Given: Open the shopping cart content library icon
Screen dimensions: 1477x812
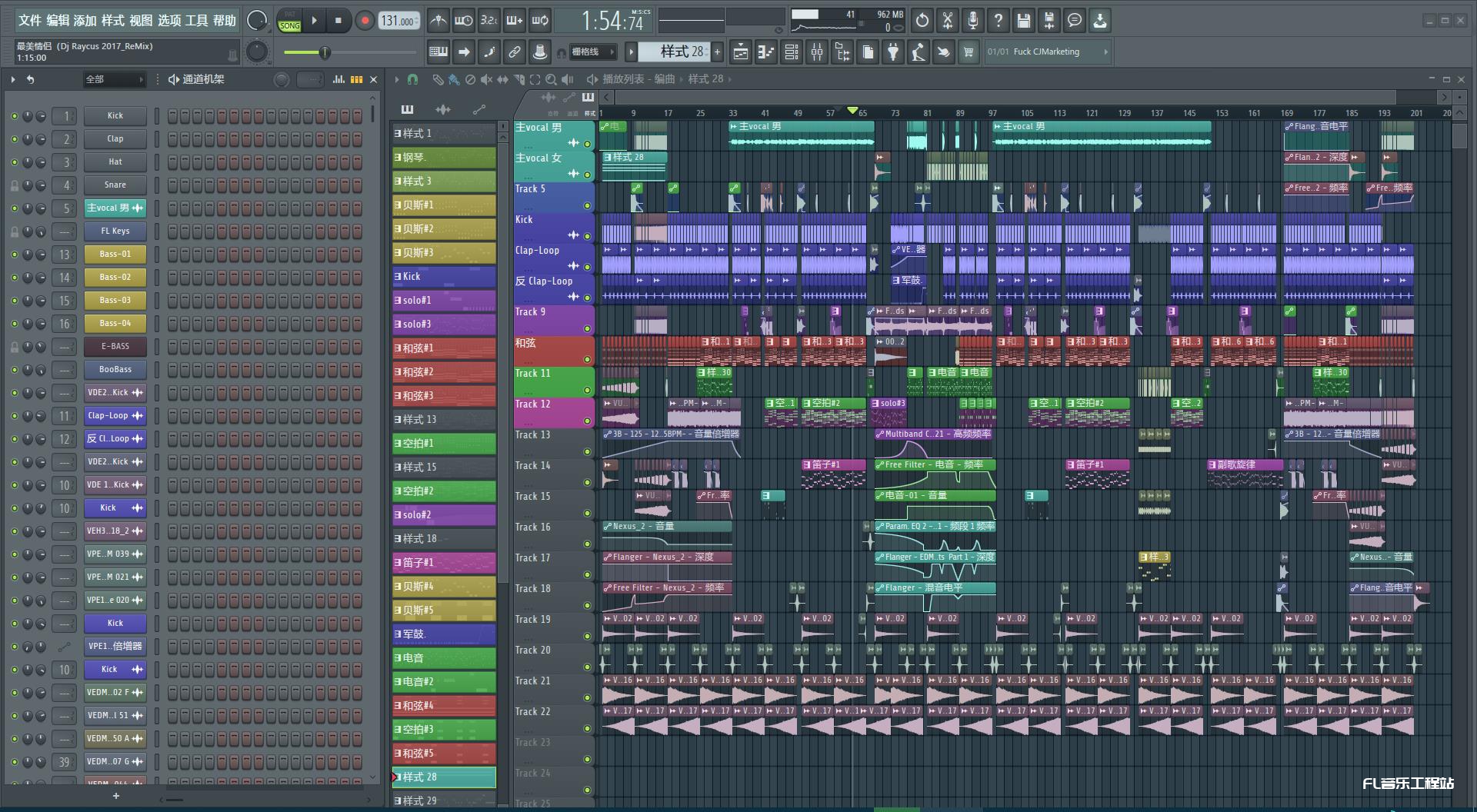Looking at the screenshot, I should (969, 52).
